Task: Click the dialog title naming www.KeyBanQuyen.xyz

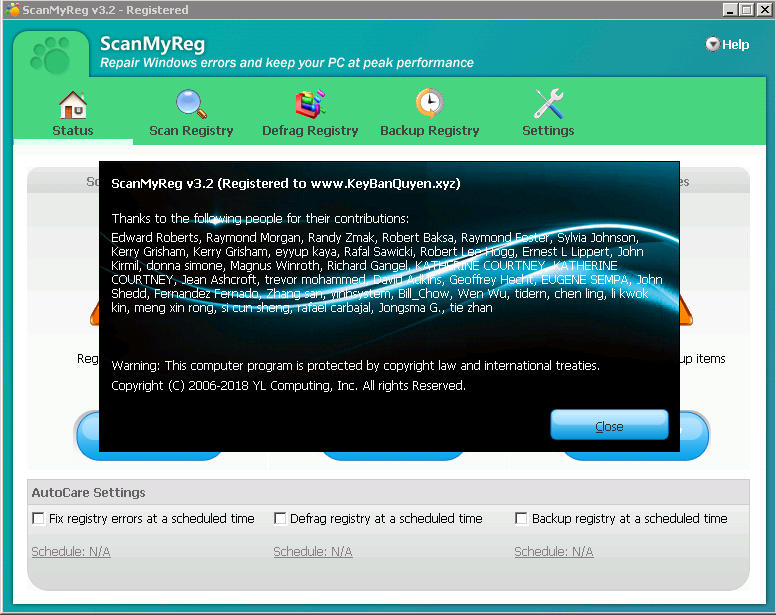Action: tap(286, 184)
